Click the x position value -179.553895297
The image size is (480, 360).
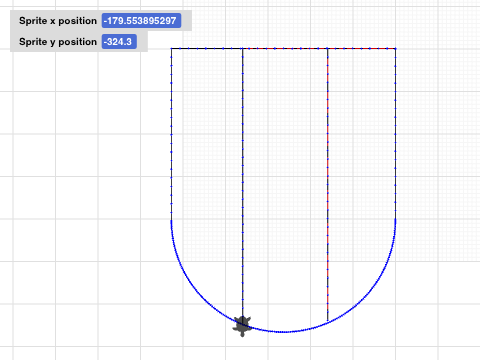[141, 21]
